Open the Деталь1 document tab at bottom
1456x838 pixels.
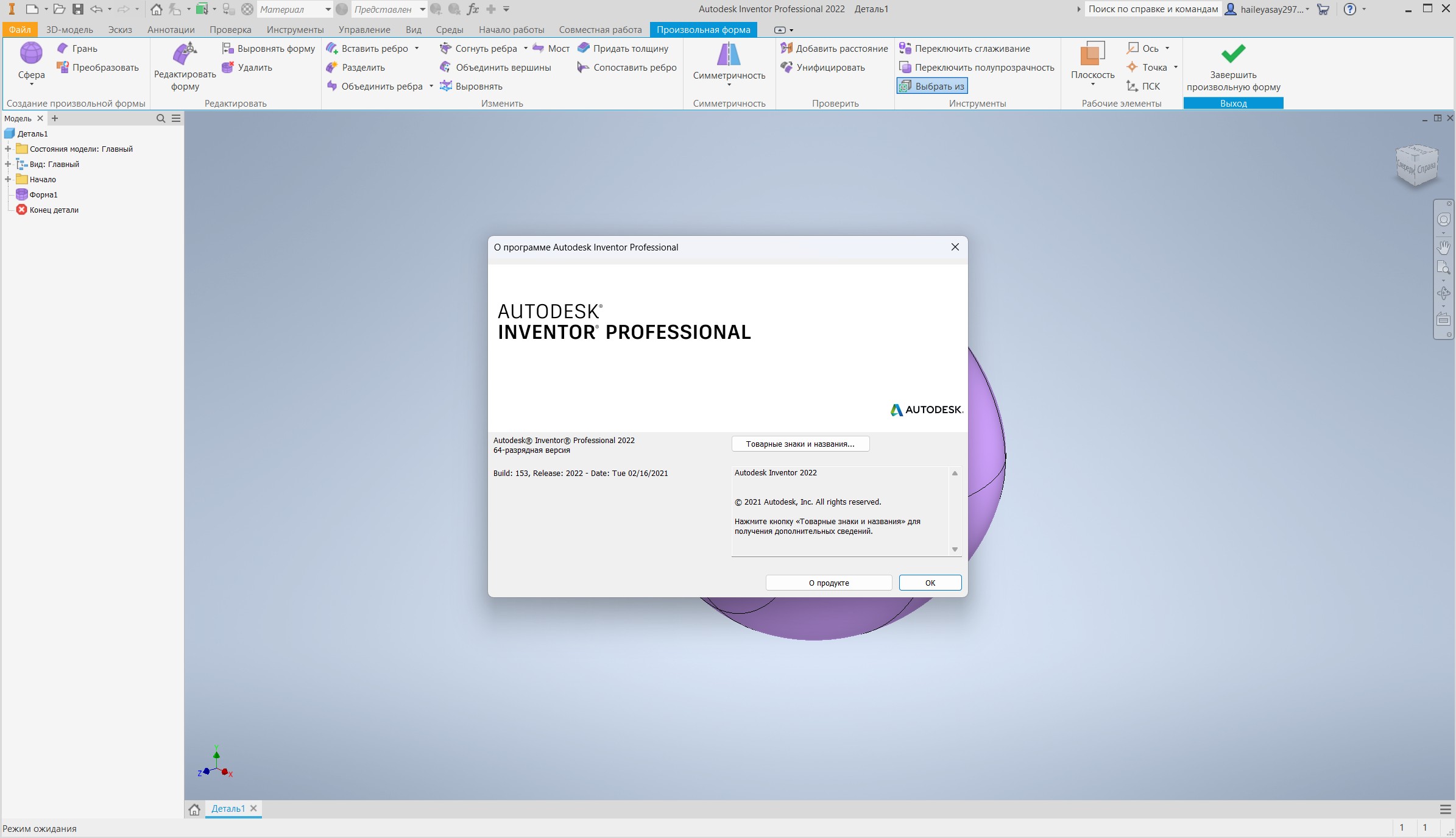click(228, 808)
